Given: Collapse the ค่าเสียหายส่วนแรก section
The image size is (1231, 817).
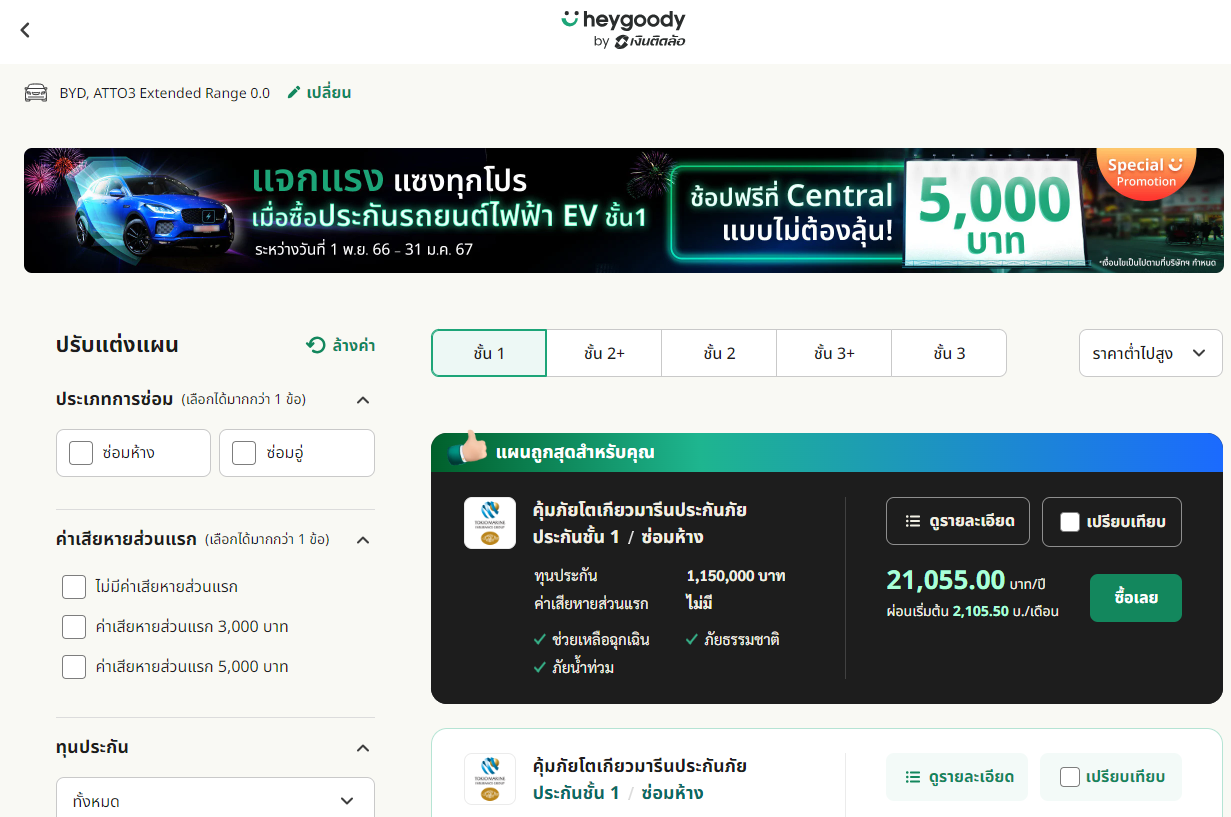Looking at the screenshot, I should (363, 540).
